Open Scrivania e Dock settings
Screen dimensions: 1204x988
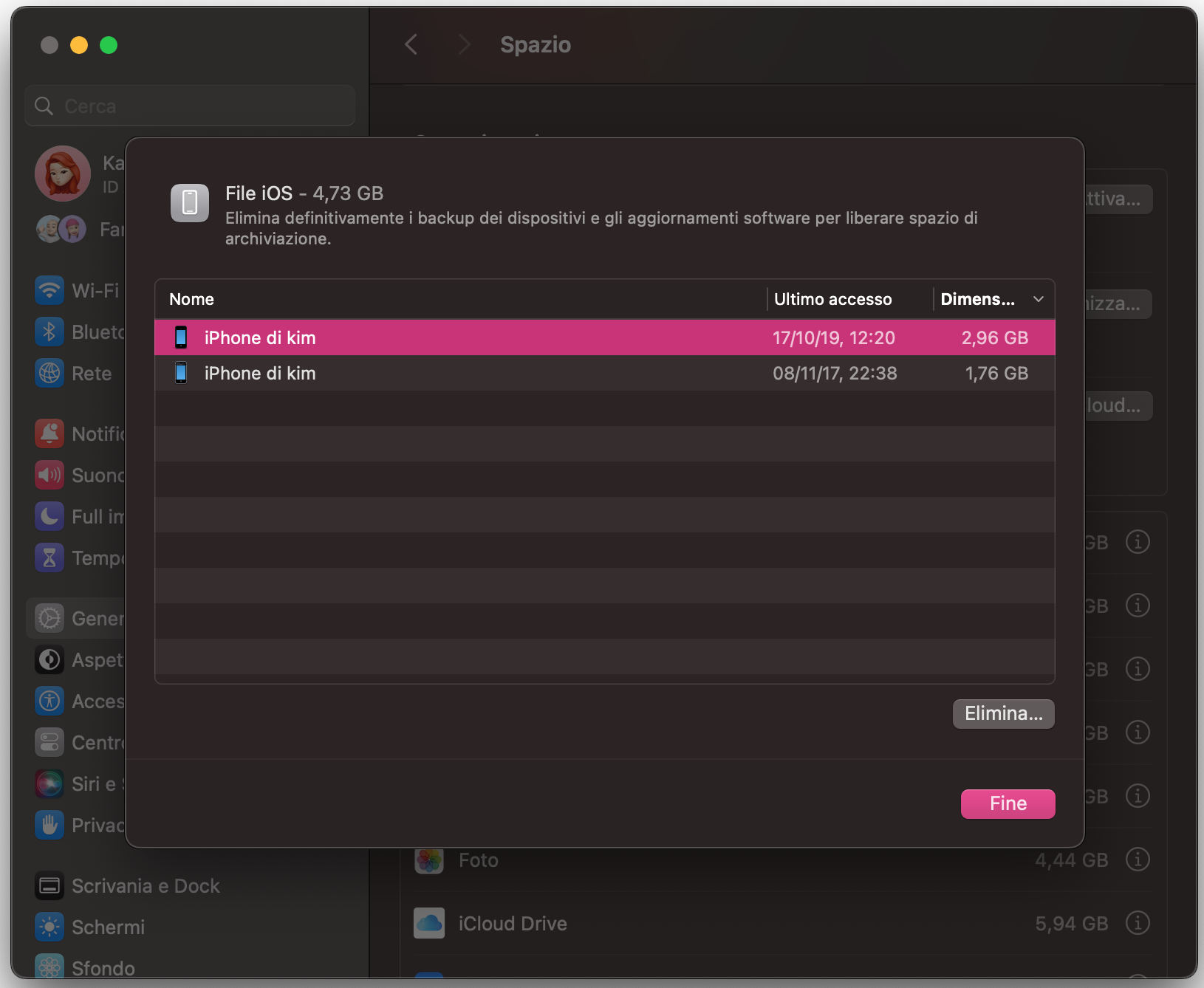tap(126, 885)
